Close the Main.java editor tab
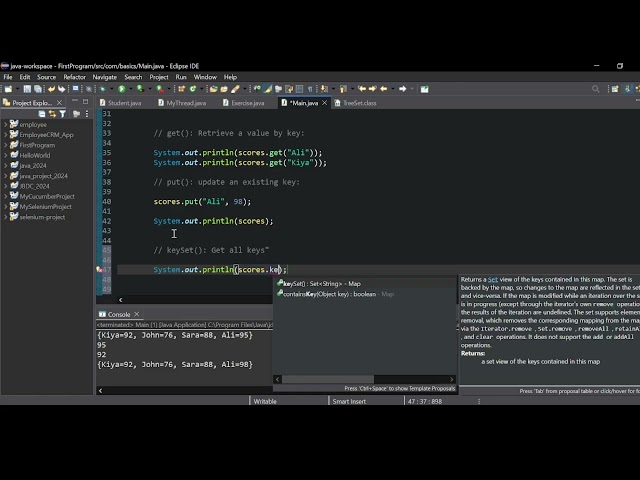The height and width of the screenshot is (480, 640). [324, 103]
